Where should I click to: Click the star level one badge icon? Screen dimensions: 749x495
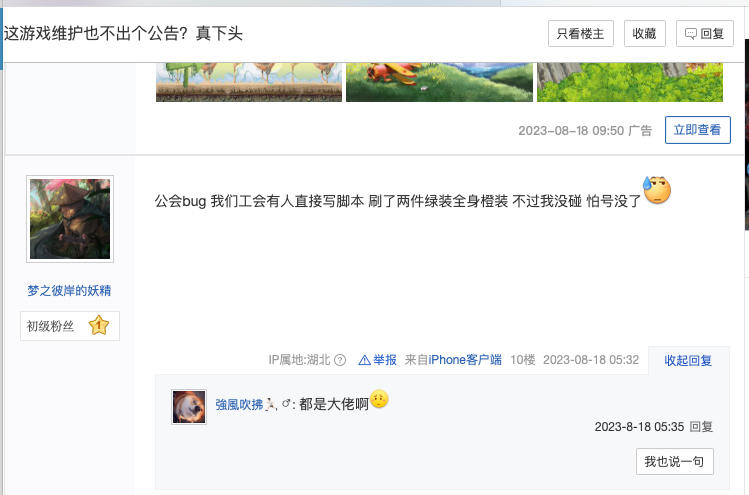click(99, 325)
